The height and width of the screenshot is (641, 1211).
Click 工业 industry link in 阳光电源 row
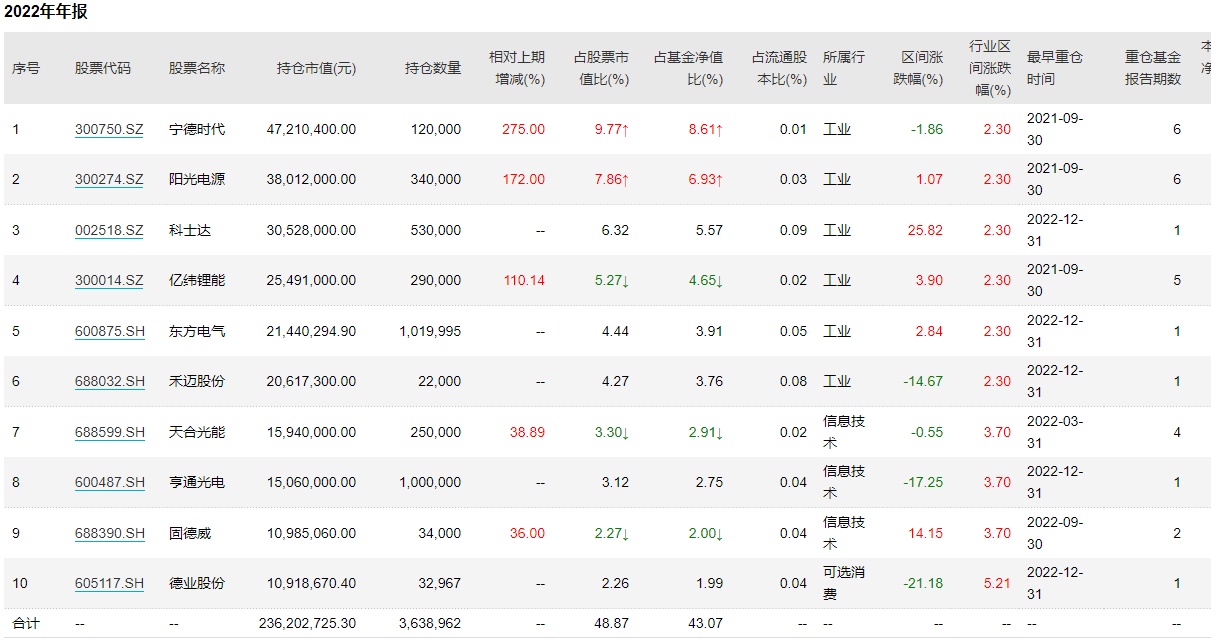pos(837,179)
